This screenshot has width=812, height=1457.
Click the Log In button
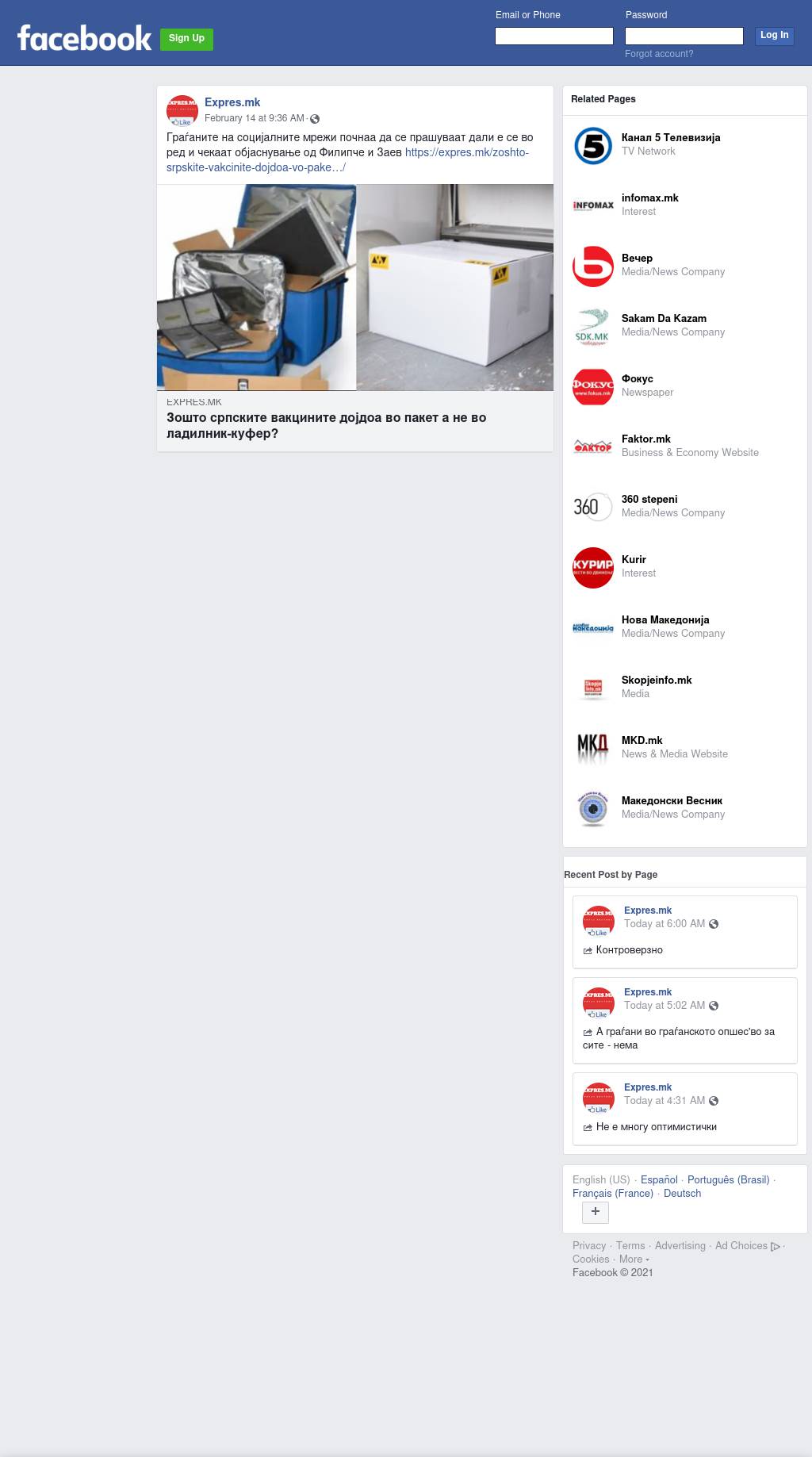click(x=774, y=36)
